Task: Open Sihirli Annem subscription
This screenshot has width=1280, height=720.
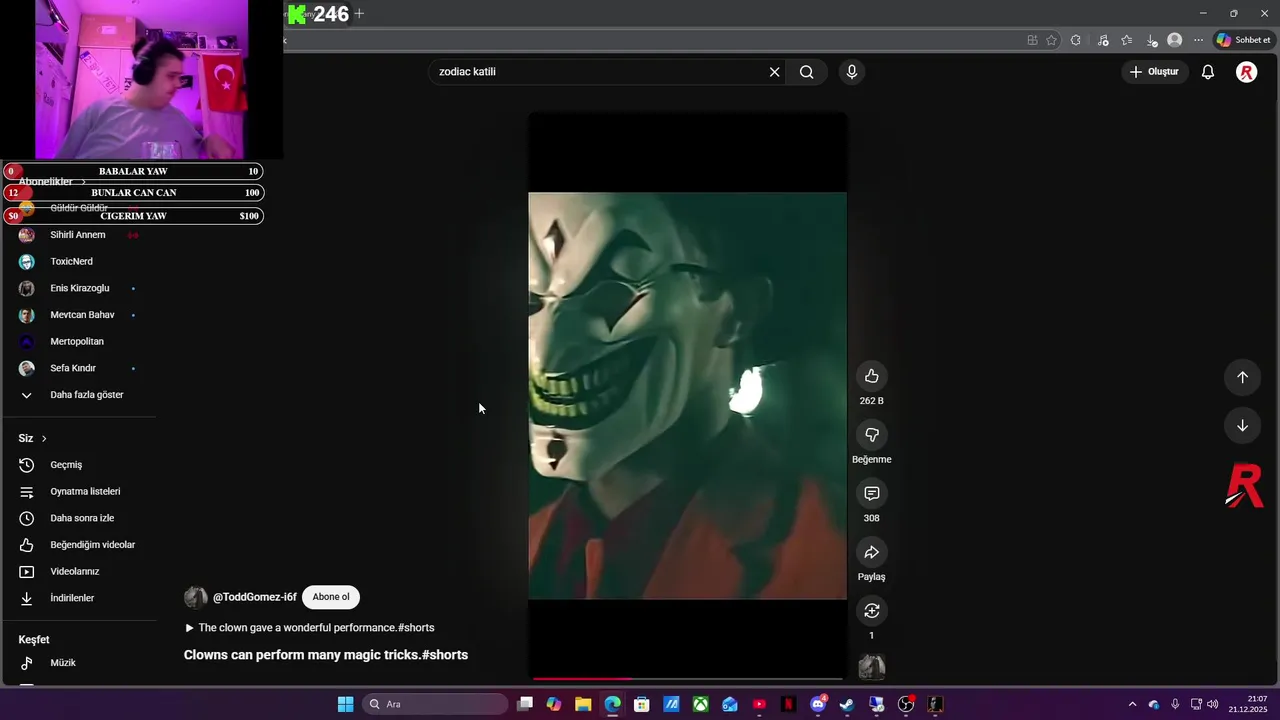Action: click(x=78, y=235)
